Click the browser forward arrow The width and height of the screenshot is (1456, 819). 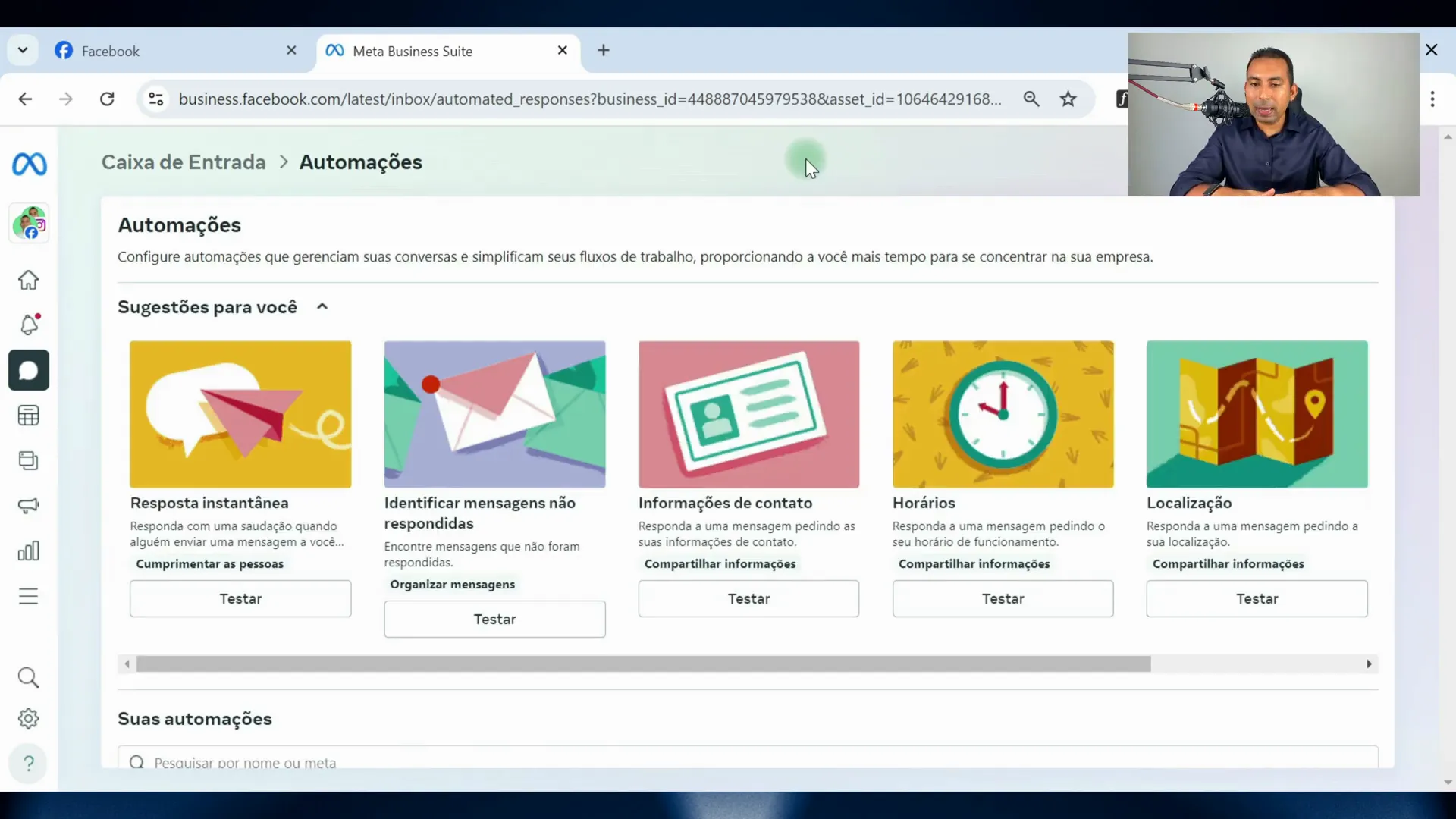[x=66, y=99]
